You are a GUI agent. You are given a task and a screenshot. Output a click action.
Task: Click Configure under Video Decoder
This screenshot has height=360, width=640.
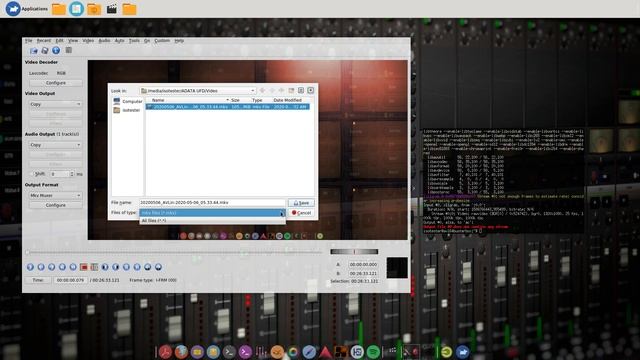point(56,83)
